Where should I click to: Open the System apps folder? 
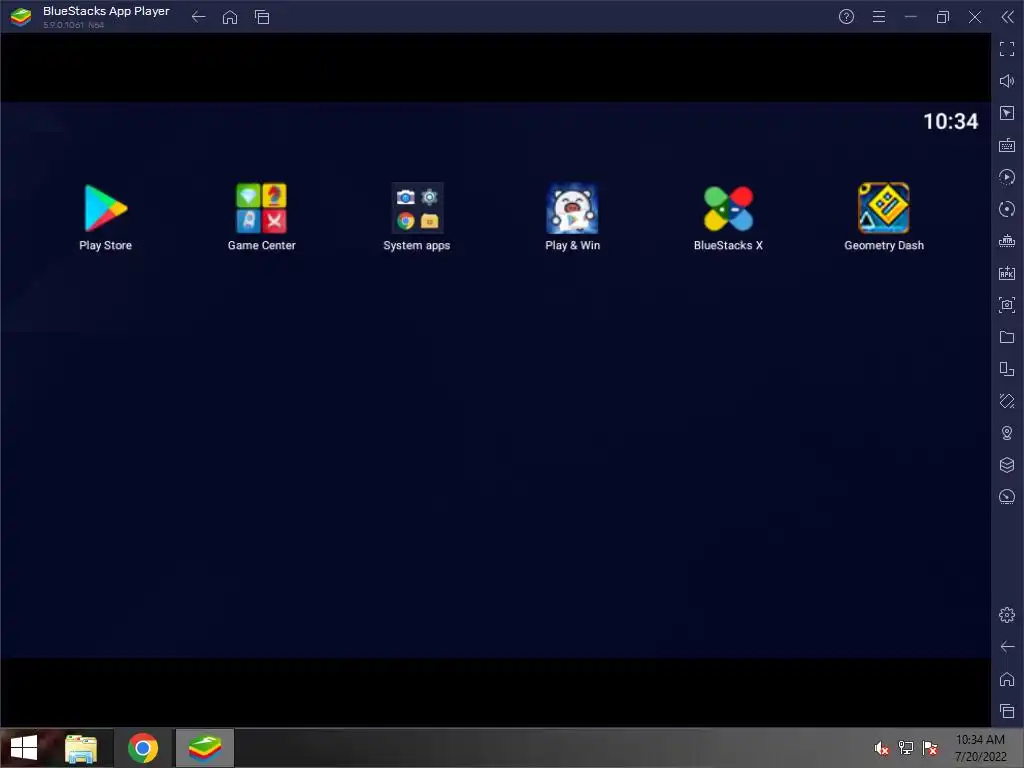[417, 208]
